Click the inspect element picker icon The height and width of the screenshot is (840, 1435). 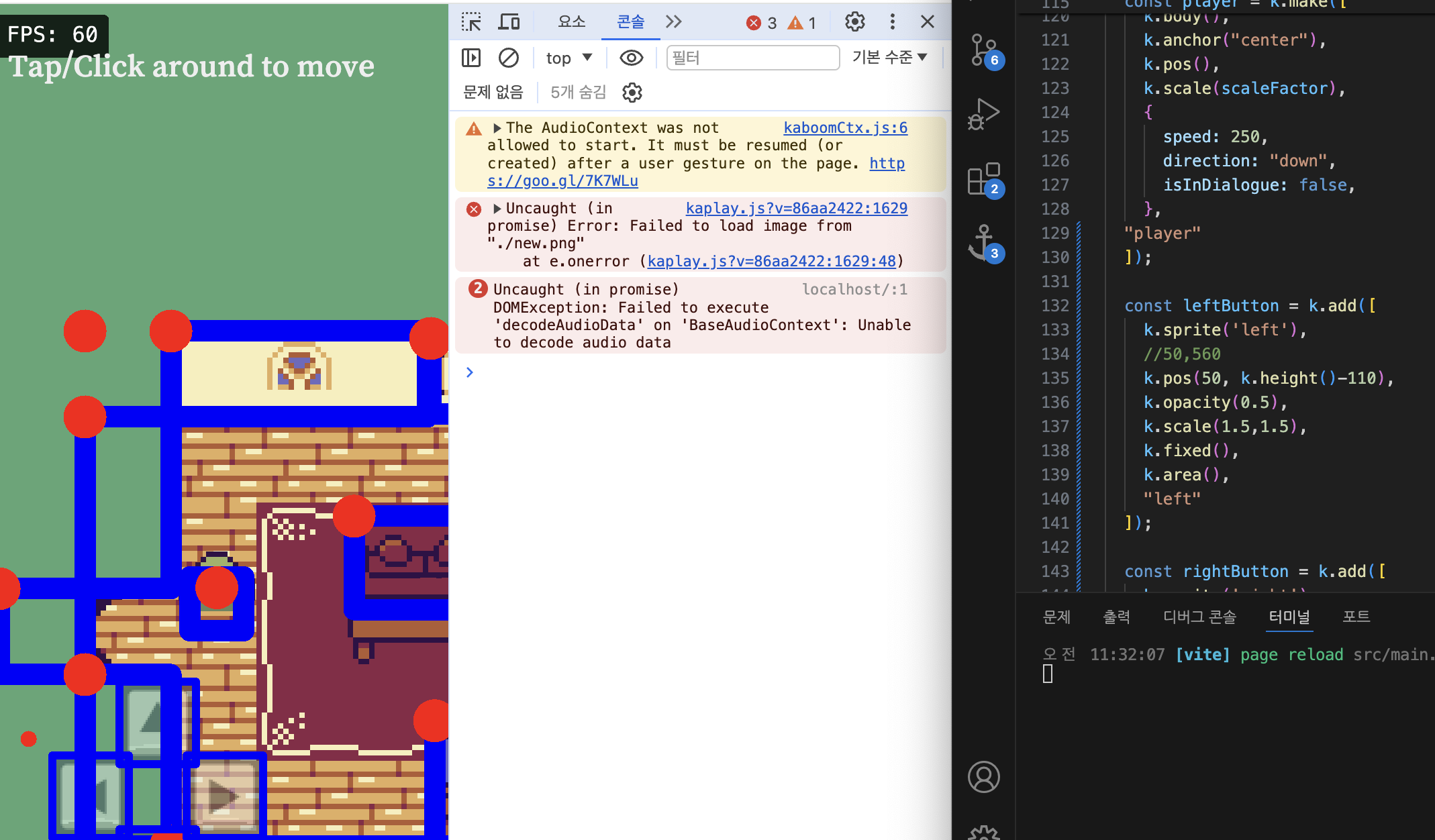[471, 22]
